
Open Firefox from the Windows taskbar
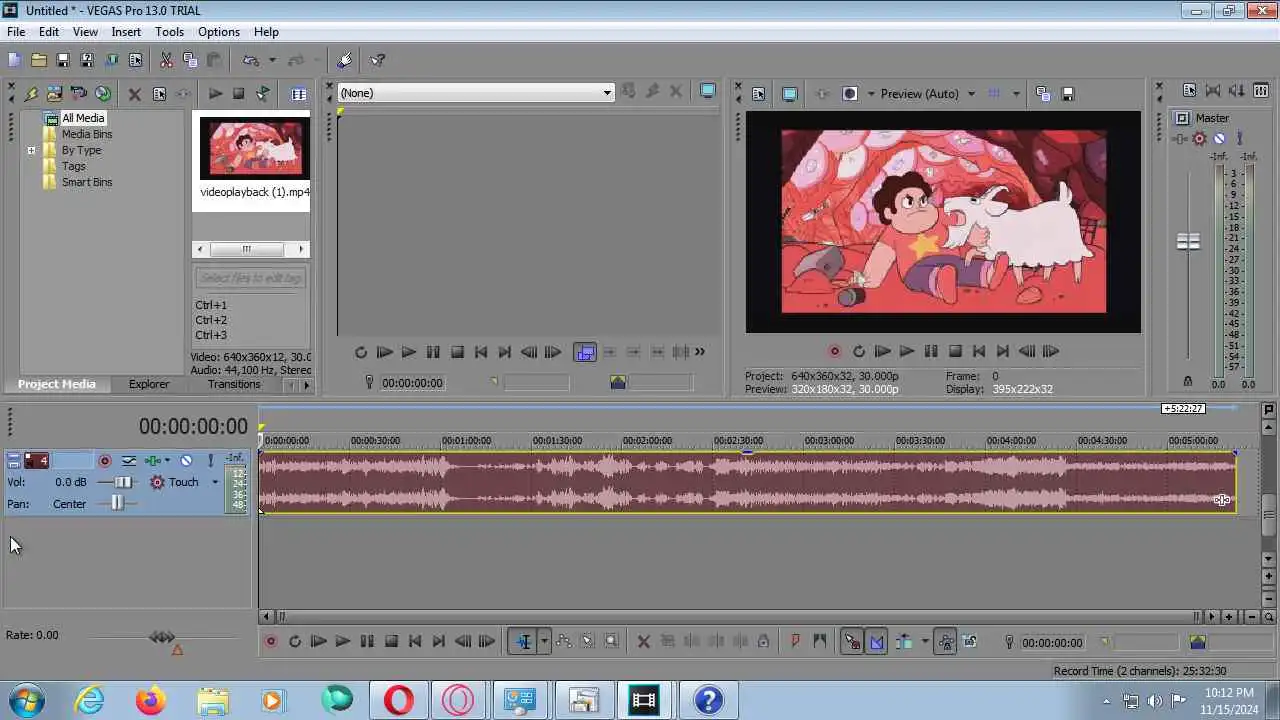click(x=151, y=701)
